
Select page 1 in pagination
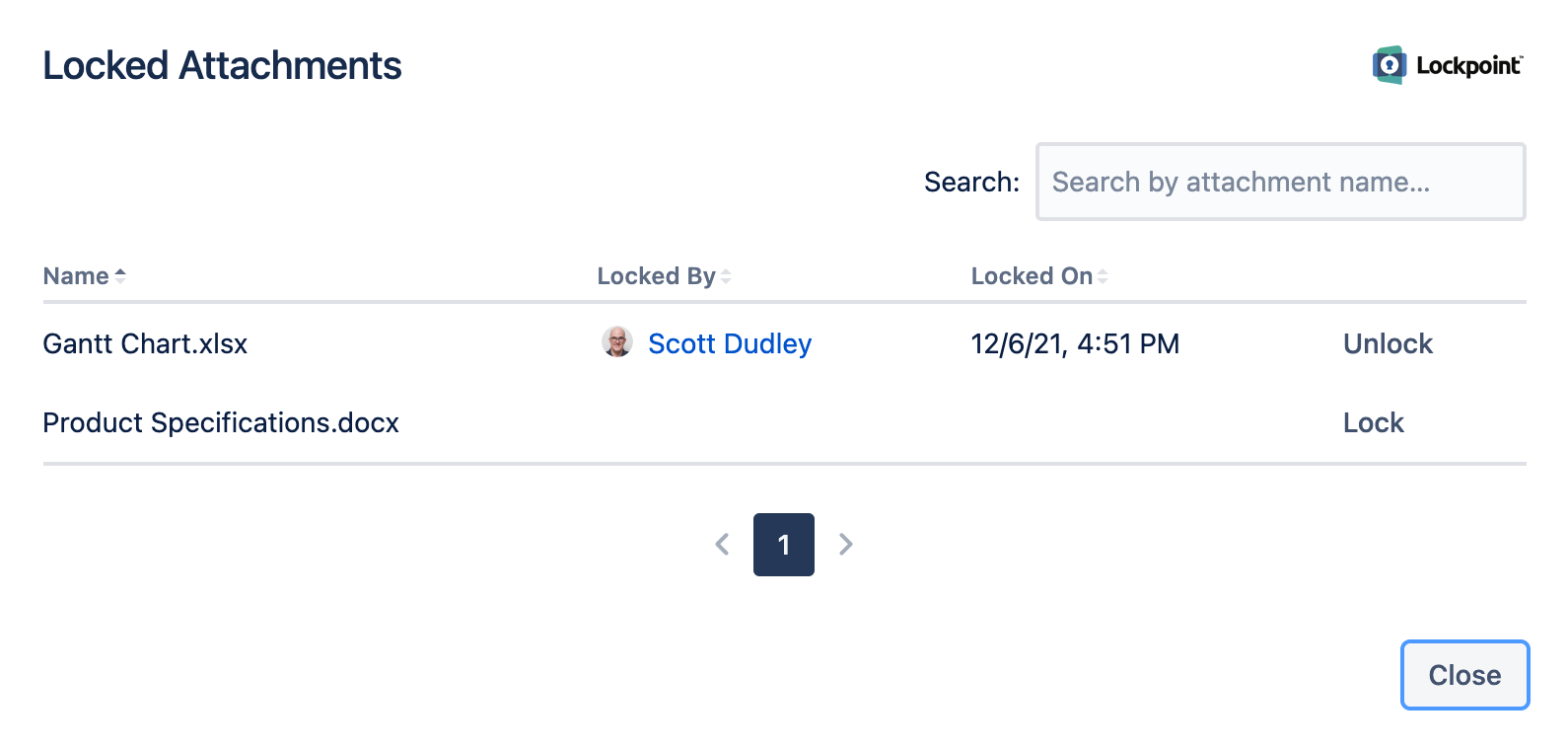[x=784, y=545]
